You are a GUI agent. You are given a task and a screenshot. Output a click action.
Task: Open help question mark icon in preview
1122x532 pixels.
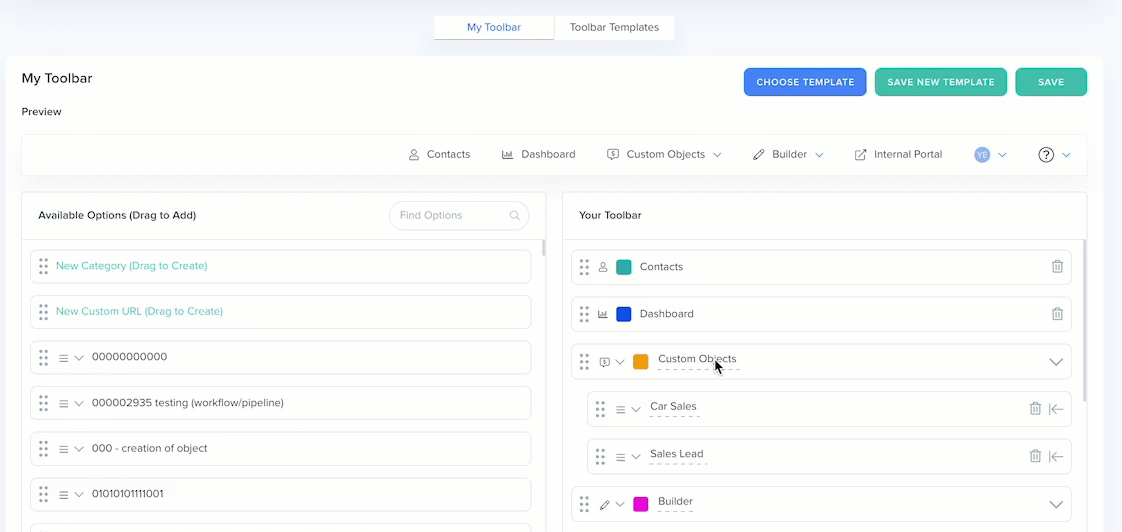(1046, 155)
